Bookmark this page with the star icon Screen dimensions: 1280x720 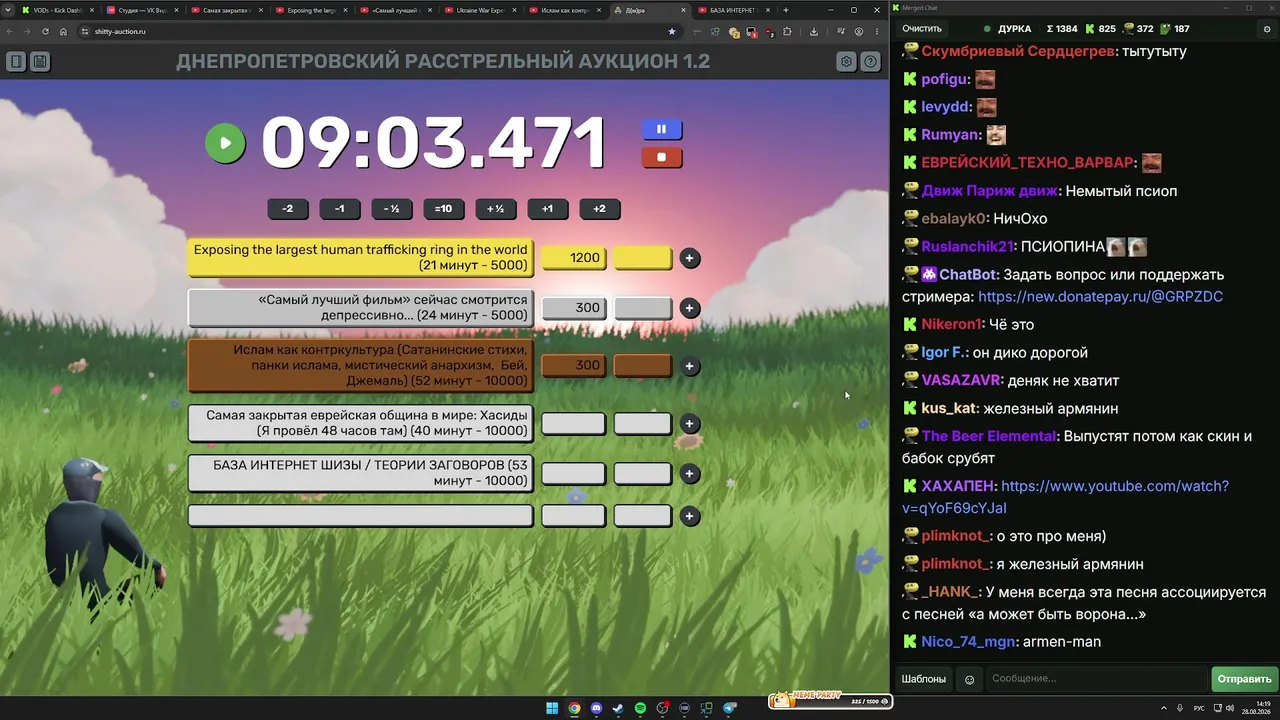pos(671,31)
